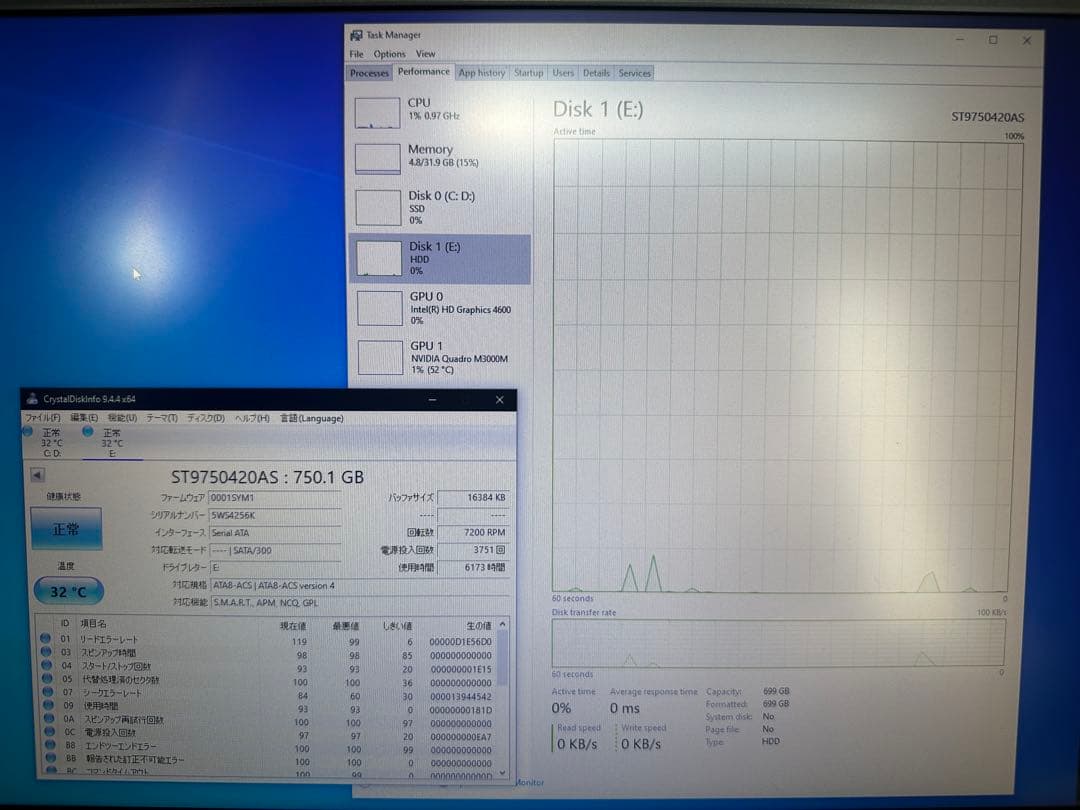Click the 正常 health status badge
1080x810 pixels.
(x=66, y=528)
